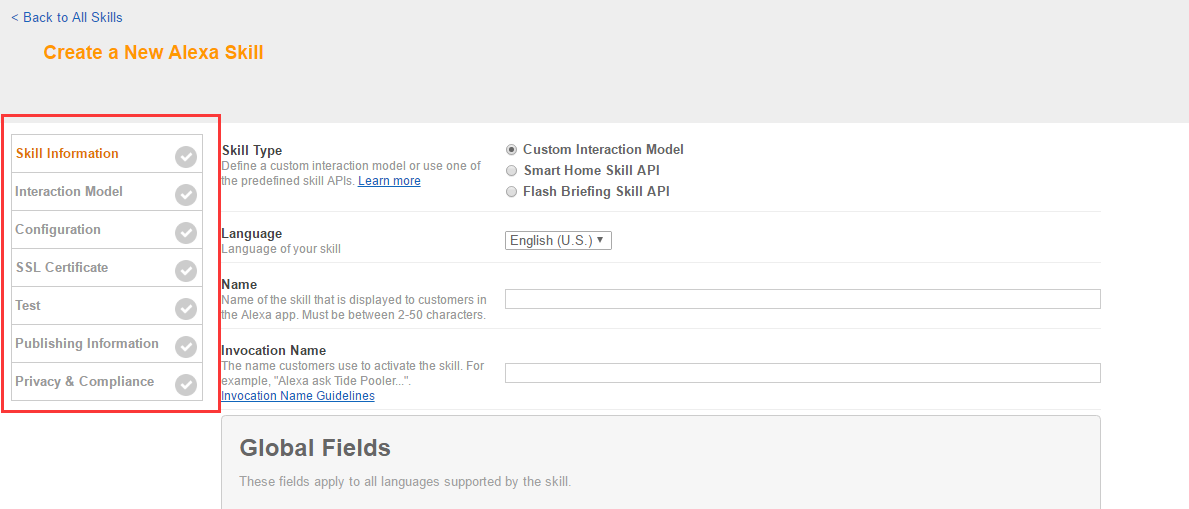Click the skill Name text field

[x=802, y=299]
